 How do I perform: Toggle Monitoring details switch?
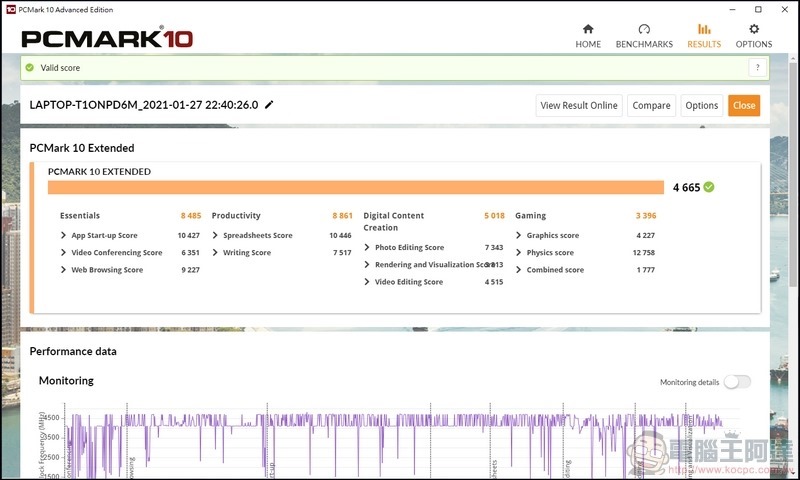tap(737, 382)
